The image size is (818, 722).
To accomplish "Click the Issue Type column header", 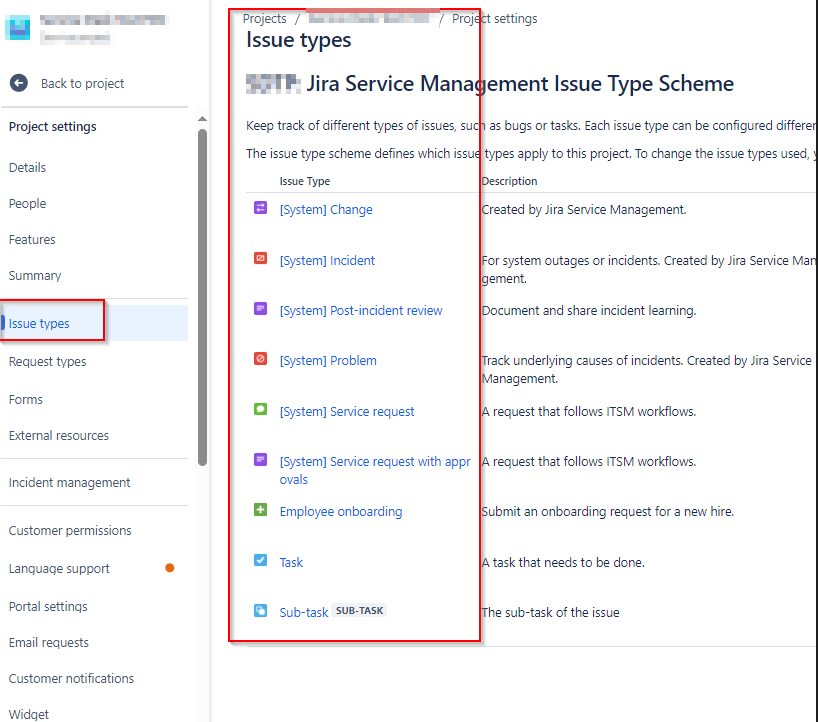I will [305, 181].
